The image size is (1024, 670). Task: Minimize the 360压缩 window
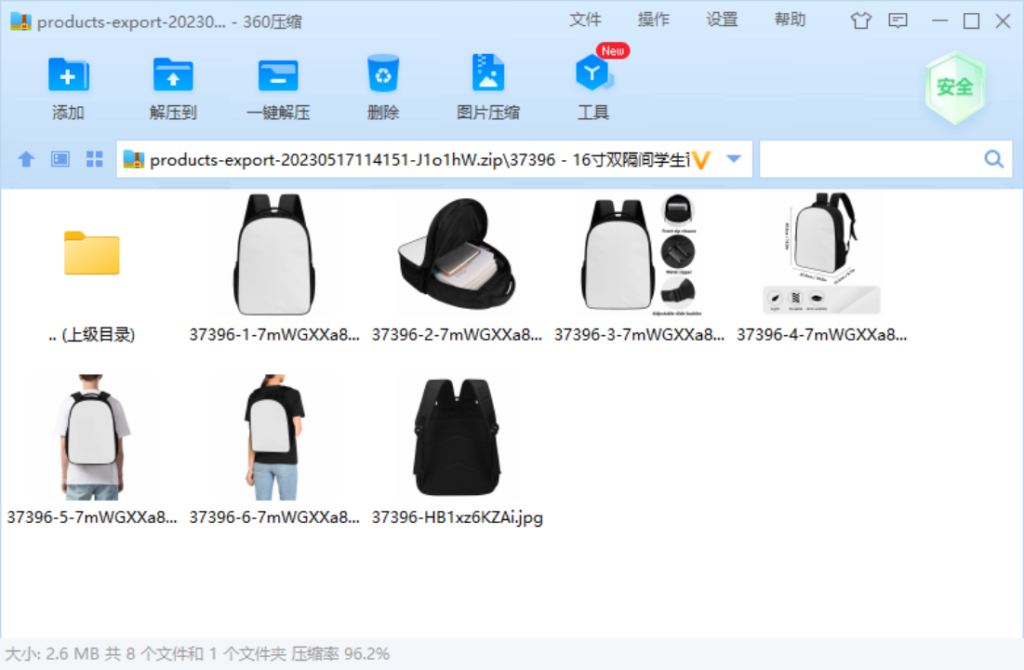pyautogui.click(x=940, y=21)
